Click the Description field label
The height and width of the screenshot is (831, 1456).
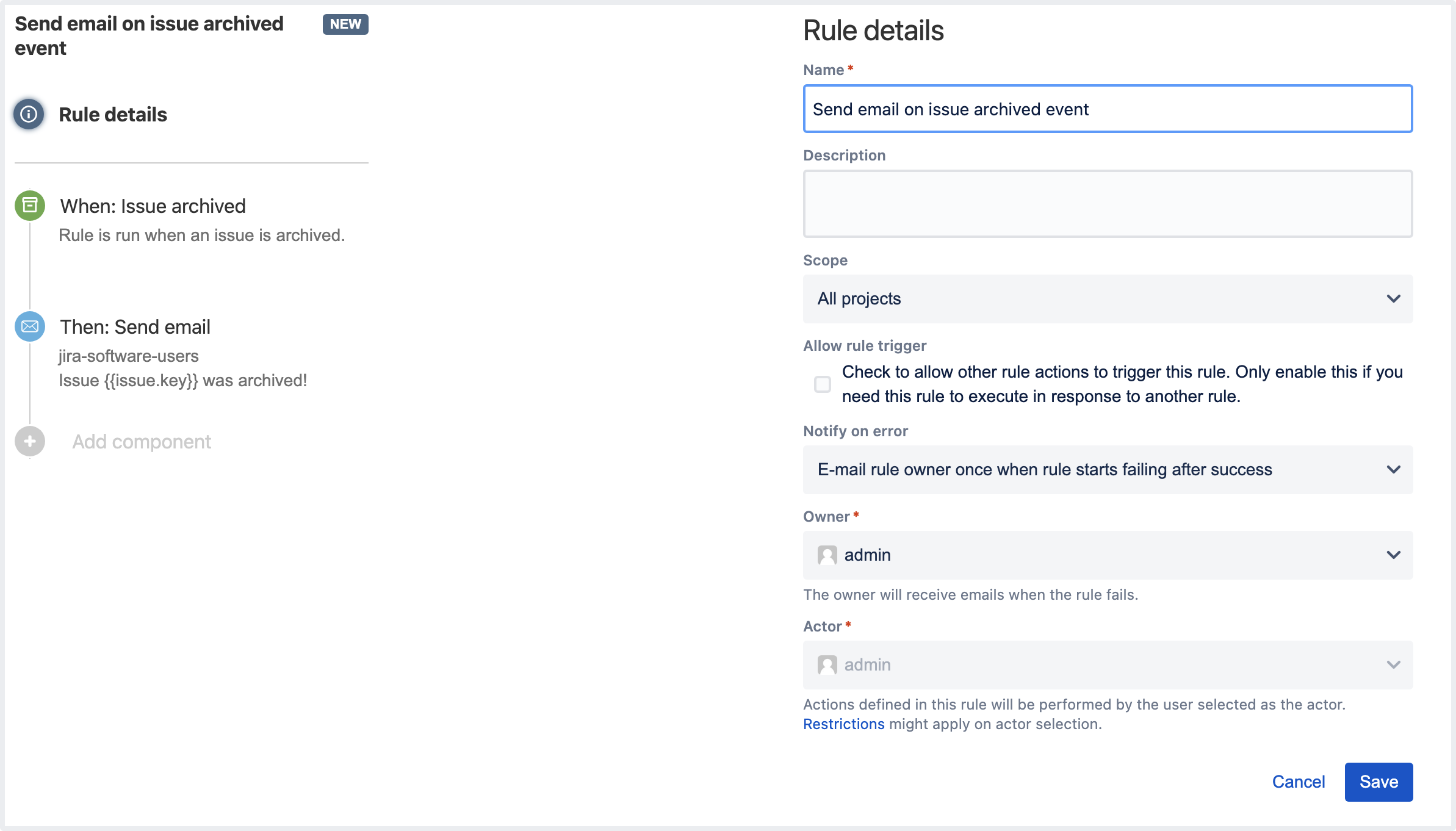(x=844, y=156)
